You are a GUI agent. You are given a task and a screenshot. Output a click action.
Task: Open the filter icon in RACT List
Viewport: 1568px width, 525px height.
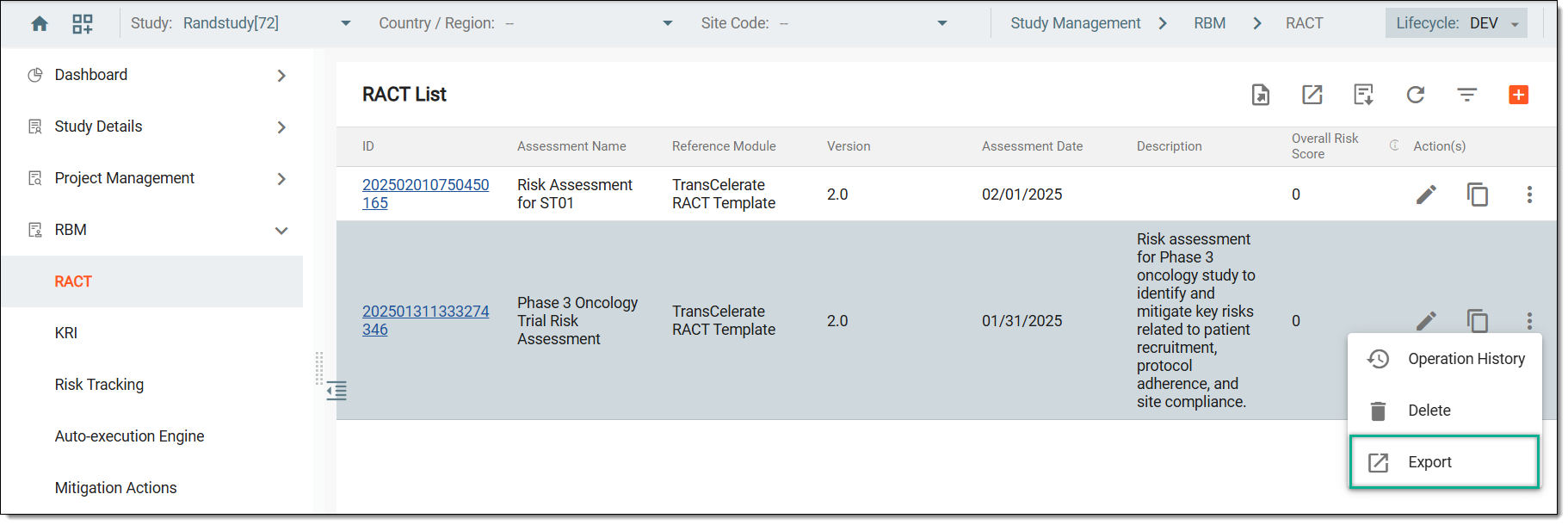[x=1467, y=95]
